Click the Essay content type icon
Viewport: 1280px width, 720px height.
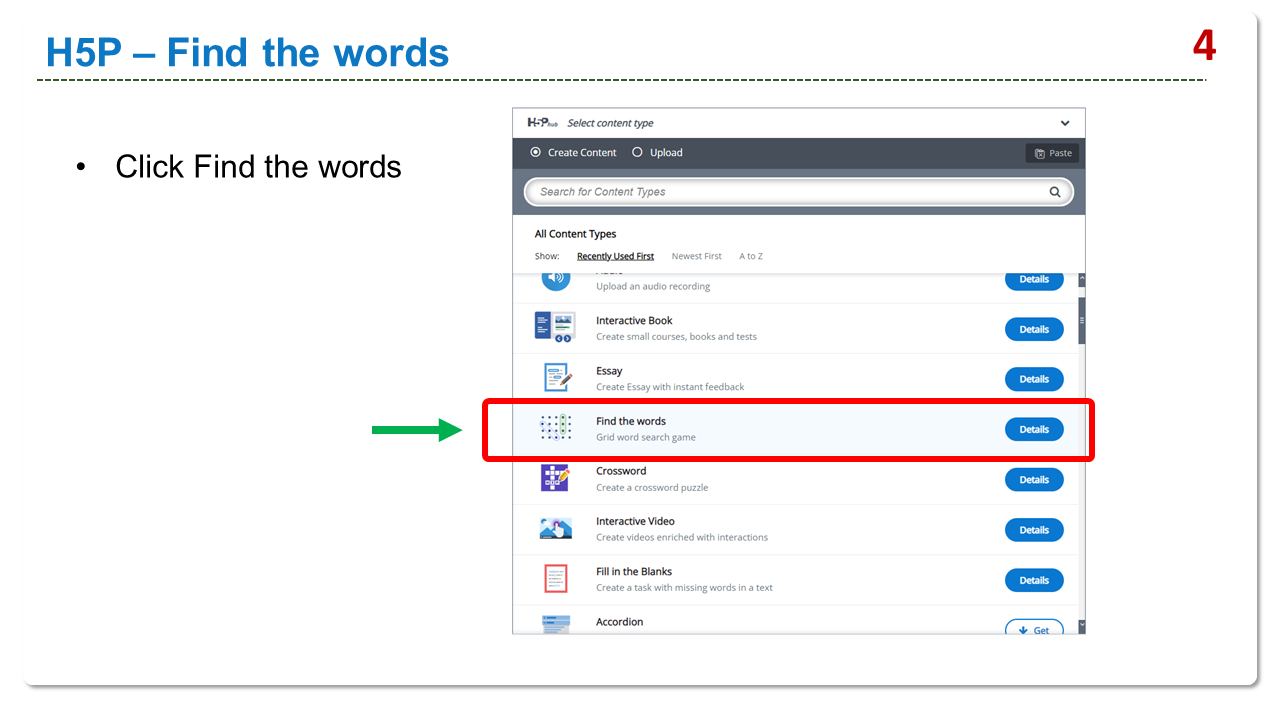click(555, 378)
